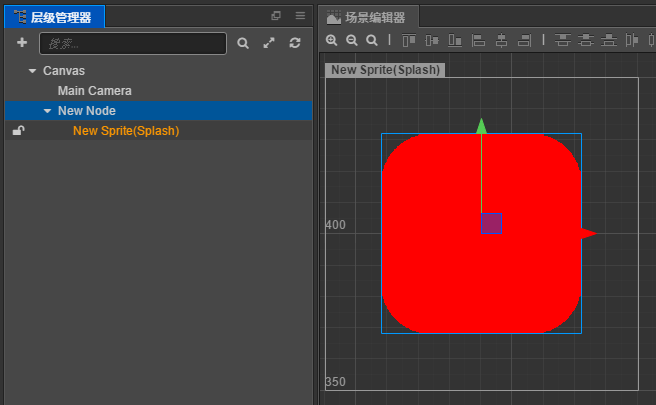Zoom in the scene editor
The width and height of the screenshot is (656, 405).
tap(332, 40)
